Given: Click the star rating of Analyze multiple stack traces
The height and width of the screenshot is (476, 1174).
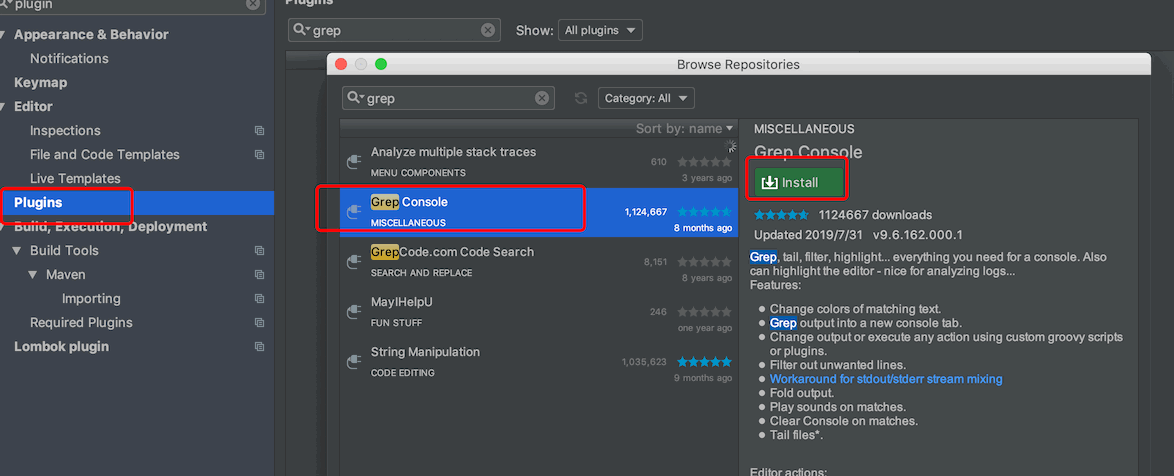Looking at the screenshot, I should [705, 162].
